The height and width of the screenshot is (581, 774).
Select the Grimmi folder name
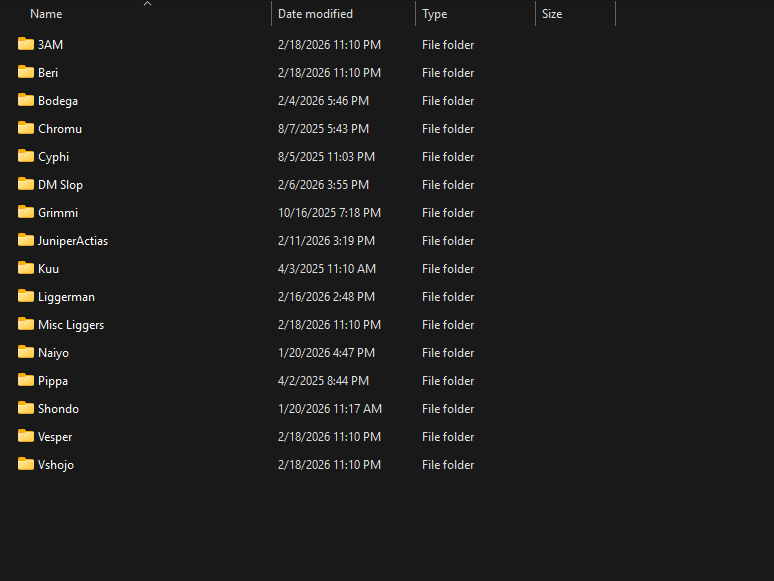58,213
